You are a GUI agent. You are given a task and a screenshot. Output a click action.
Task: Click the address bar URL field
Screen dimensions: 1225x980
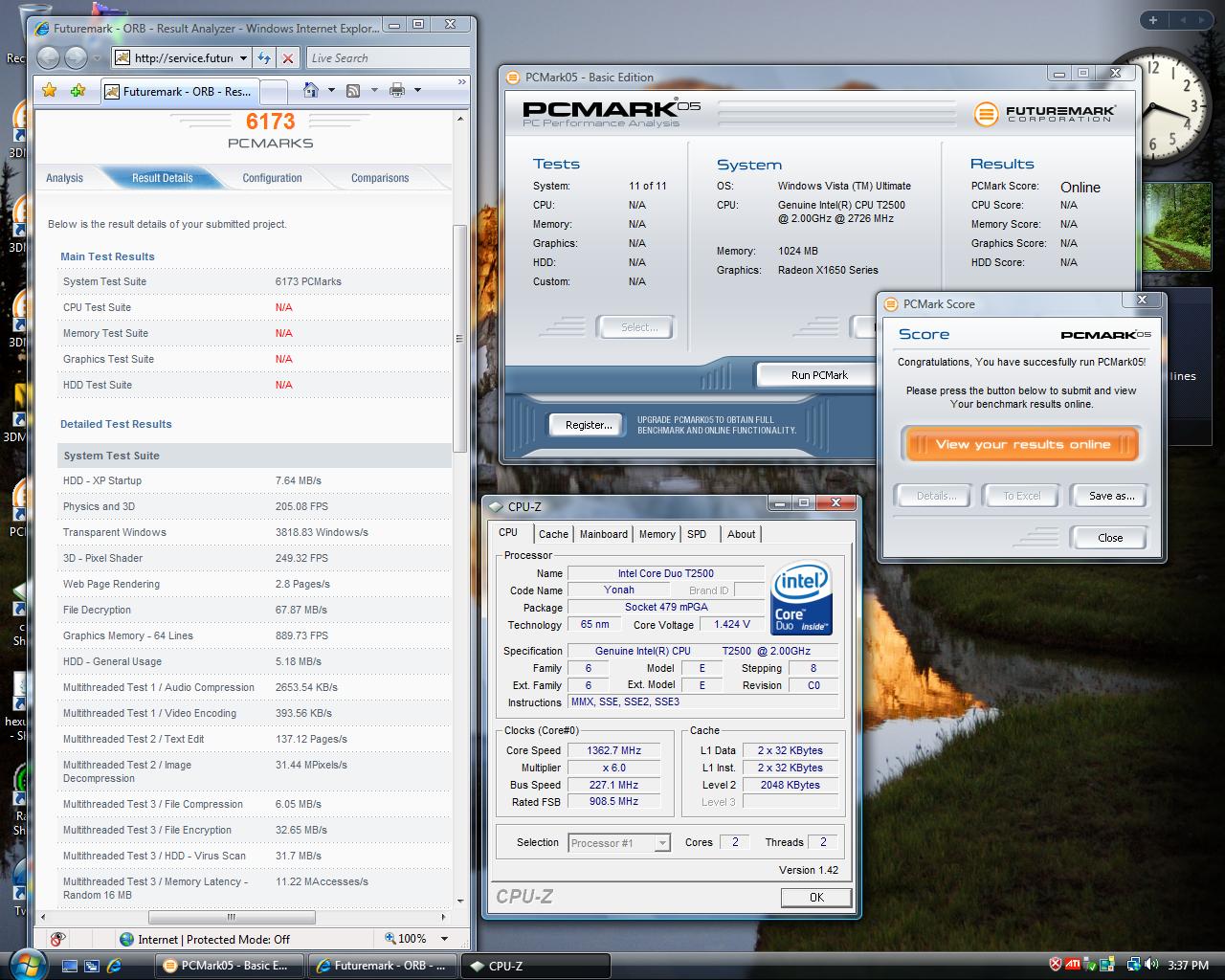[183, 58]
